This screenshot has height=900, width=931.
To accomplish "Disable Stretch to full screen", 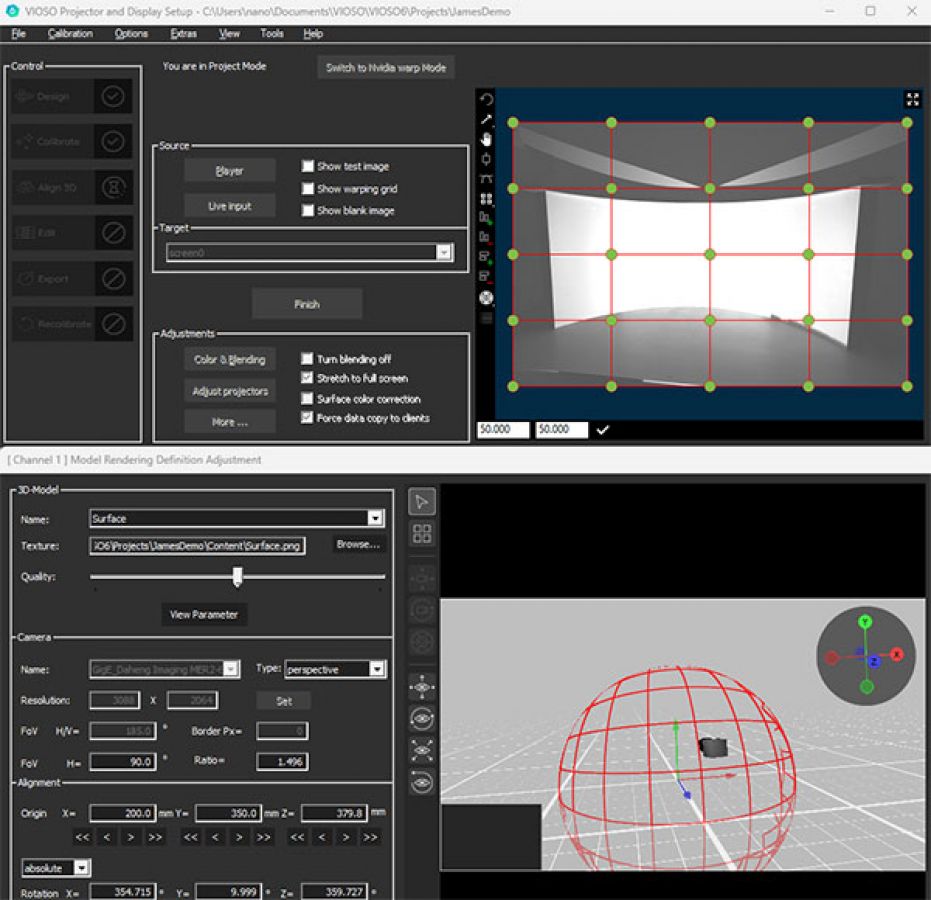I will tap(308, 377).
